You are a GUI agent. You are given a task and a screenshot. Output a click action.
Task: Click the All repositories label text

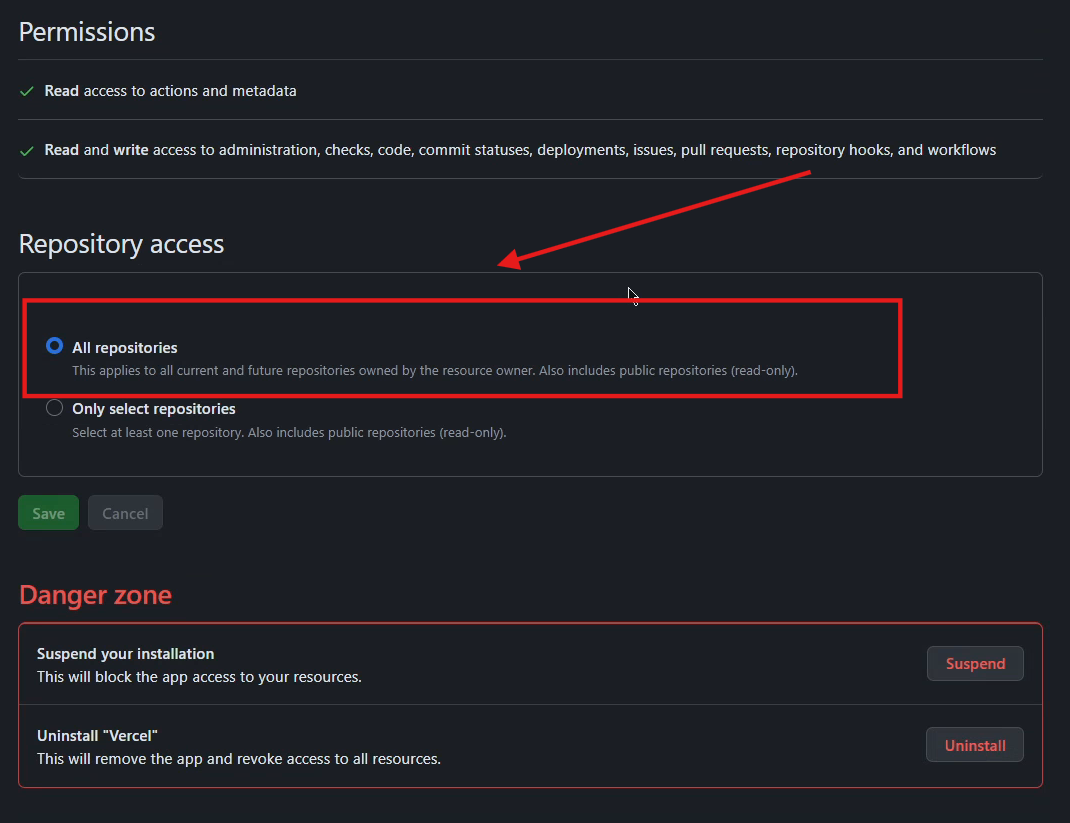click(x=125, y=347)
